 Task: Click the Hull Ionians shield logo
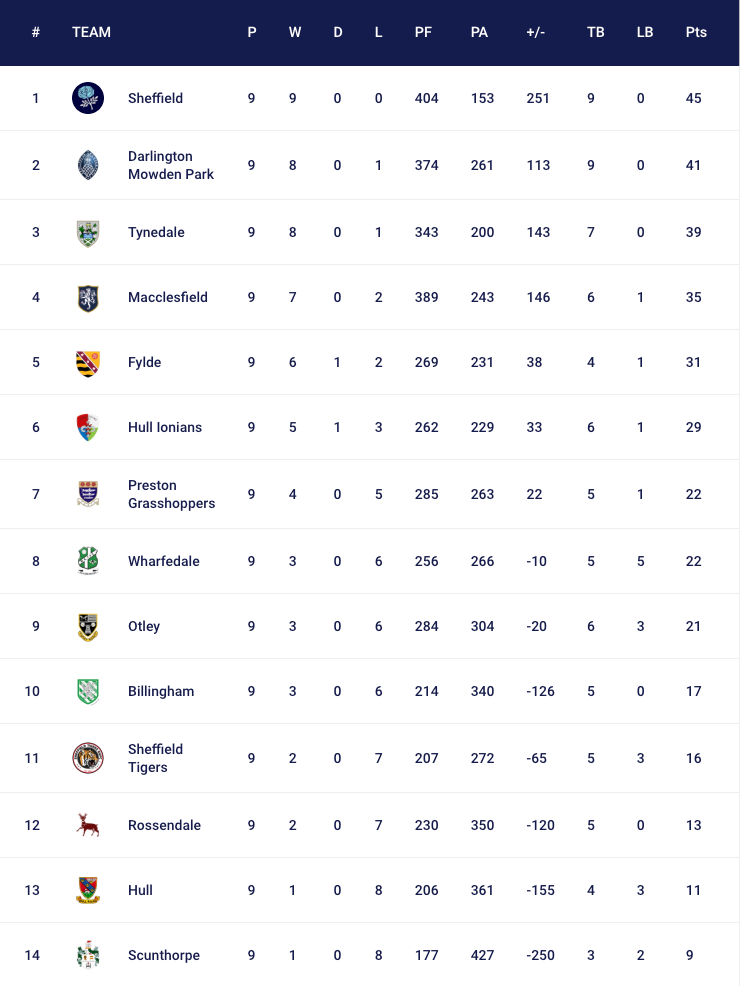click(x=88, y=427)
